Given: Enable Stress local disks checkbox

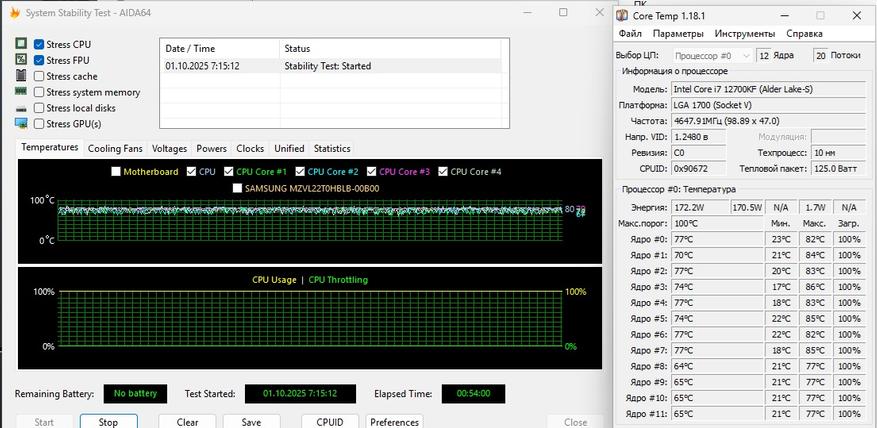Looking at the screenshot, I should 39,108.
